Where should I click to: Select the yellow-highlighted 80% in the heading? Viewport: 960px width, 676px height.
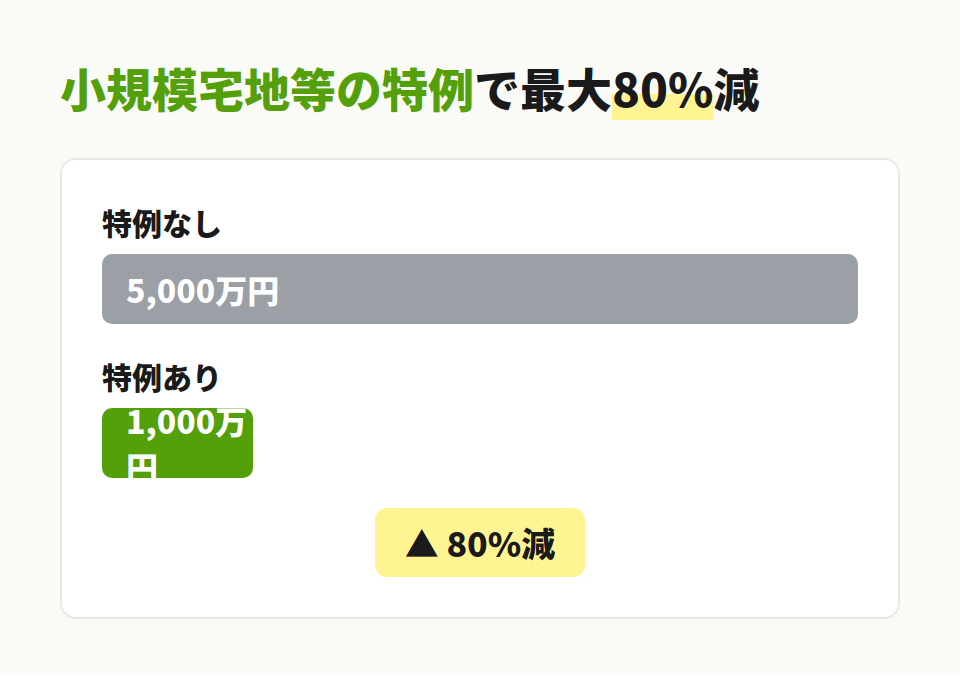(x=662, y=91)
